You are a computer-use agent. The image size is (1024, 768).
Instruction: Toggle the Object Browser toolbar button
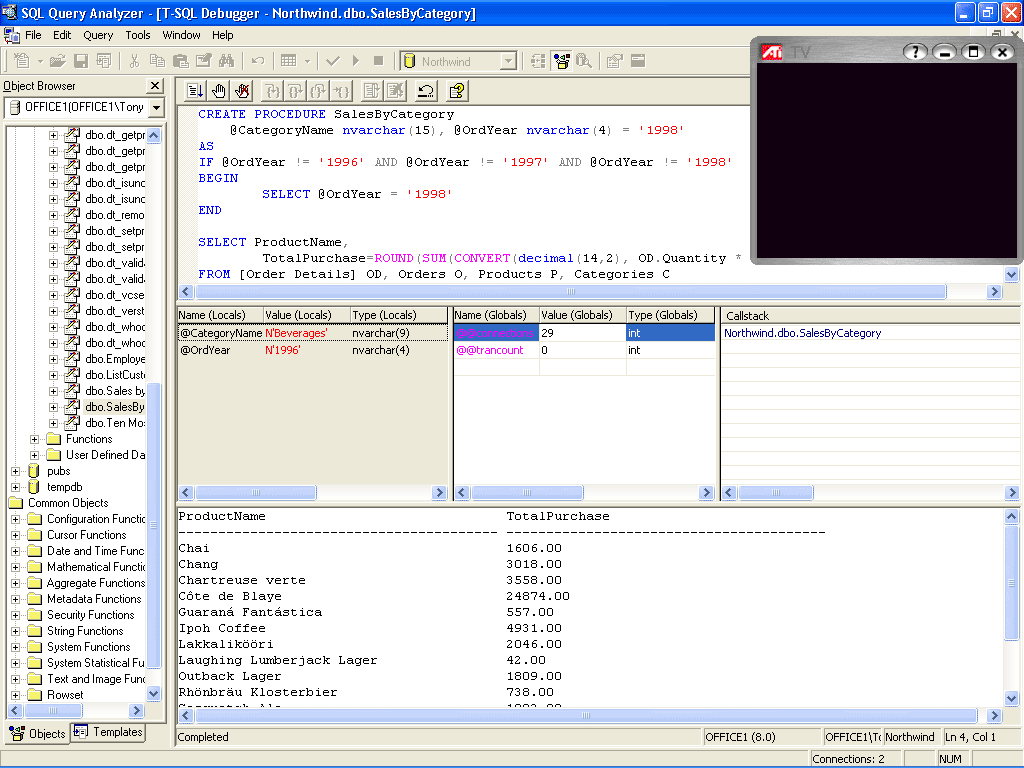tap(562, 61)
